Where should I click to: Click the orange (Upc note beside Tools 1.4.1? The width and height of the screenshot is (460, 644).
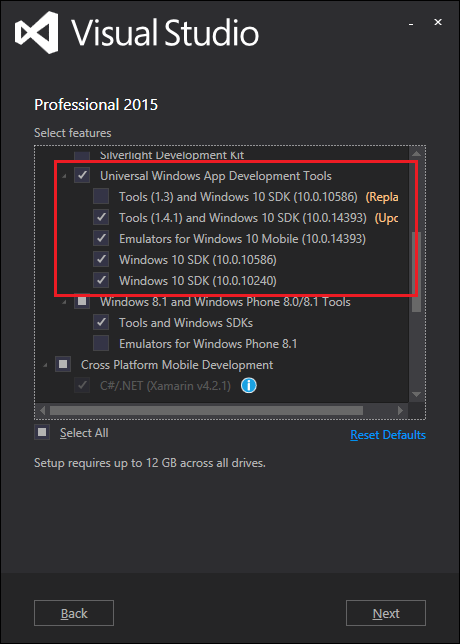click(386, 218)
